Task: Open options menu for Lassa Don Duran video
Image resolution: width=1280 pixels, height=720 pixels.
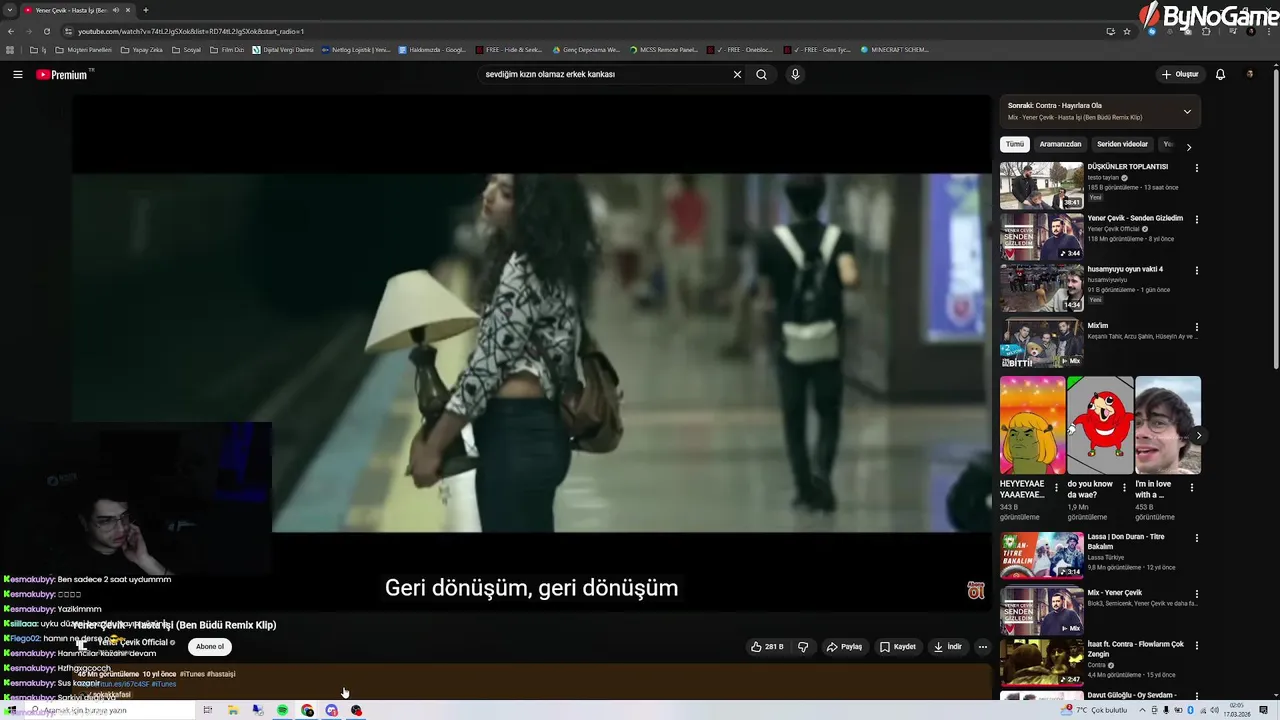Action: pyautogui.click(x=1196, y=538)
